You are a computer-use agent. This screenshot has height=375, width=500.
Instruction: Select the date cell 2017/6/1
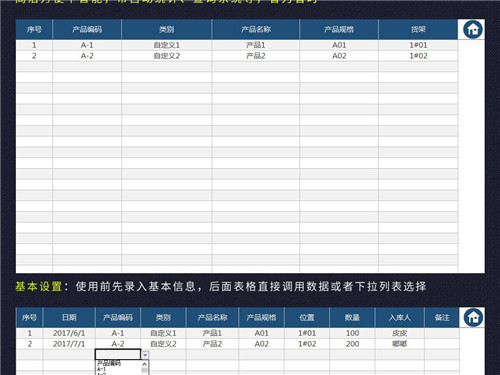69,333
